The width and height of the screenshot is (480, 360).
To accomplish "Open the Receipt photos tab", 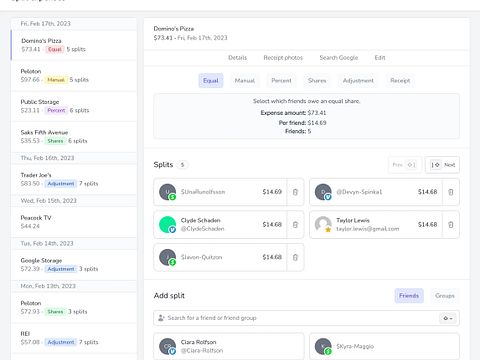I will click(283, 58).
